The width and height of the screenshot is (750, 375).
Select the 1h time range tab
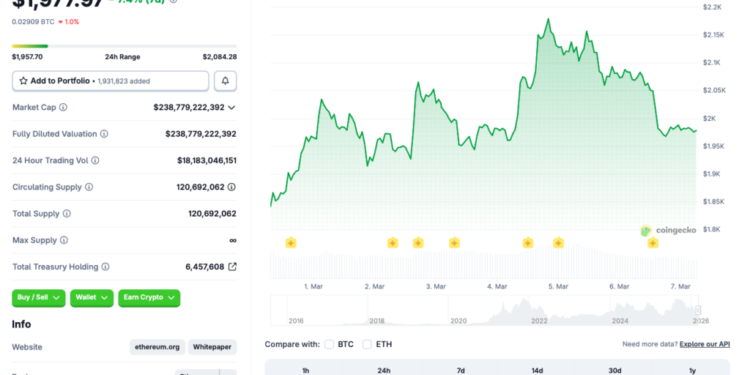click(x=306, y=370)
